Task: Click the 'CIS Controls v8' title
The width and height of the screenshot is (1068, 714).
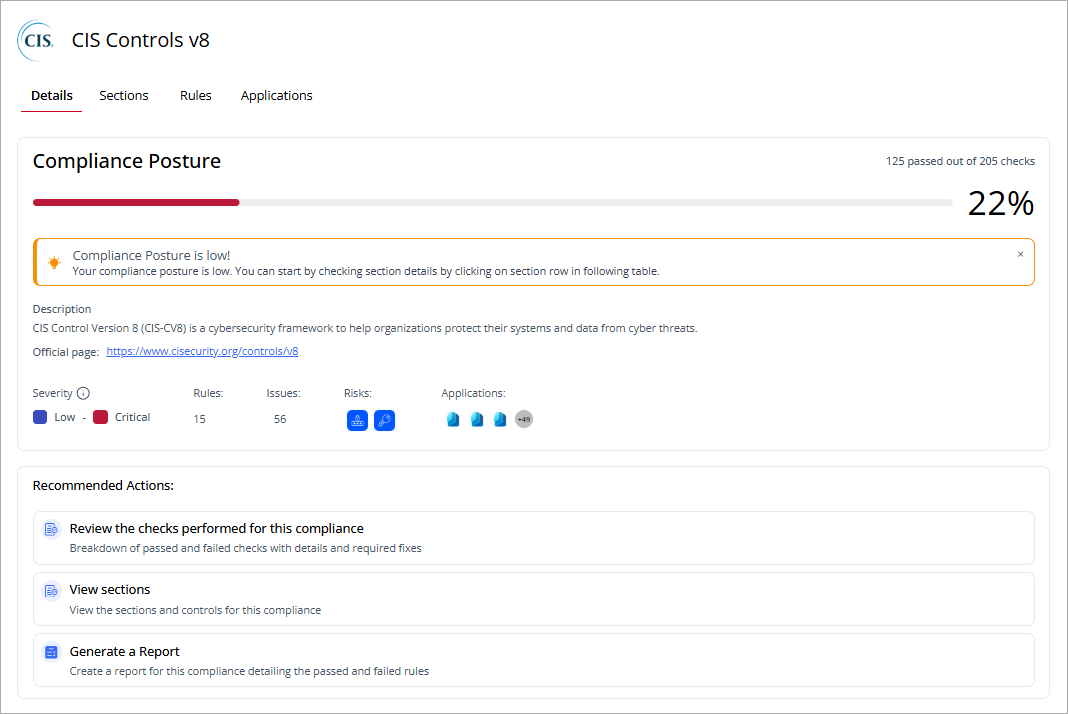Action: (140, 40)
